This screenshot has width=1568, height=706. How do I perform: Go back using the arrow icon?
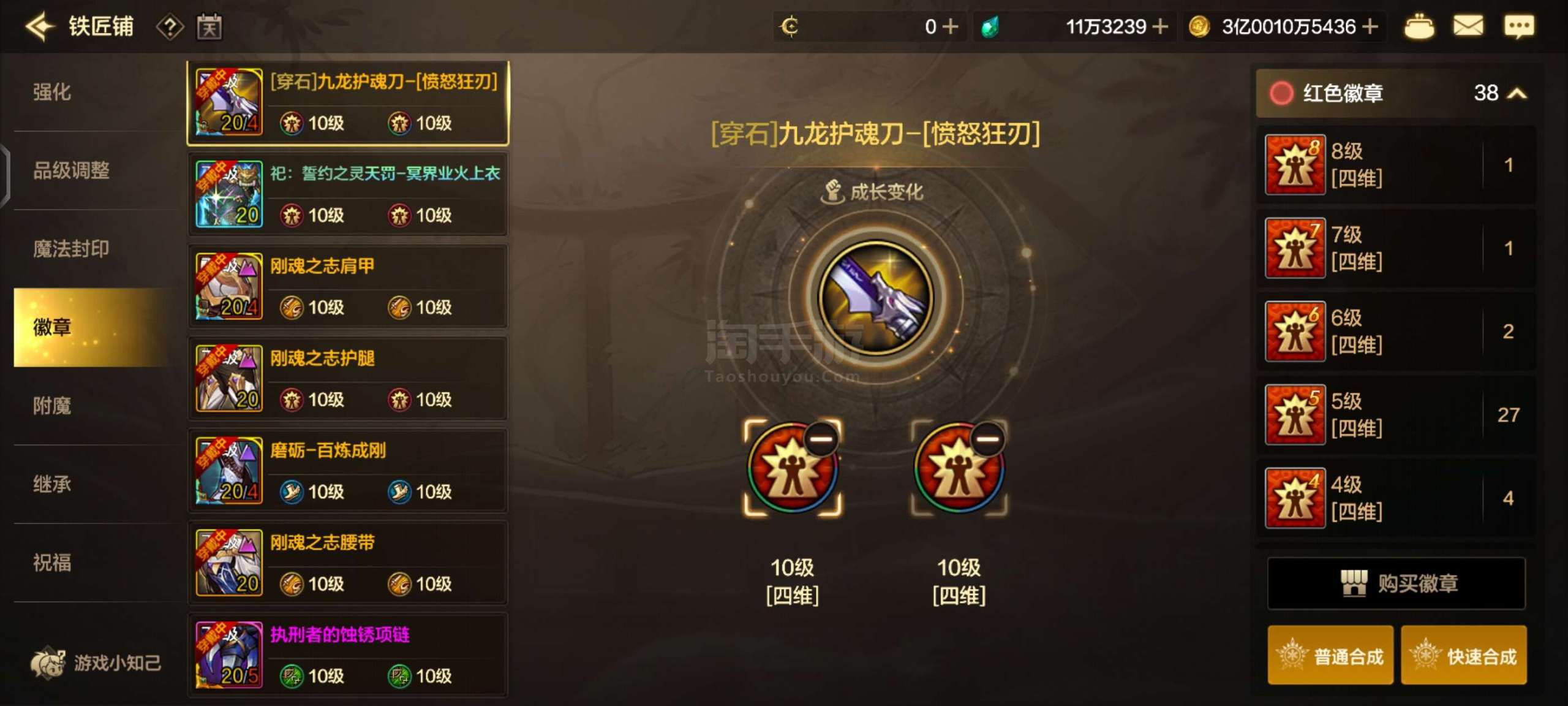click(40, 26)
